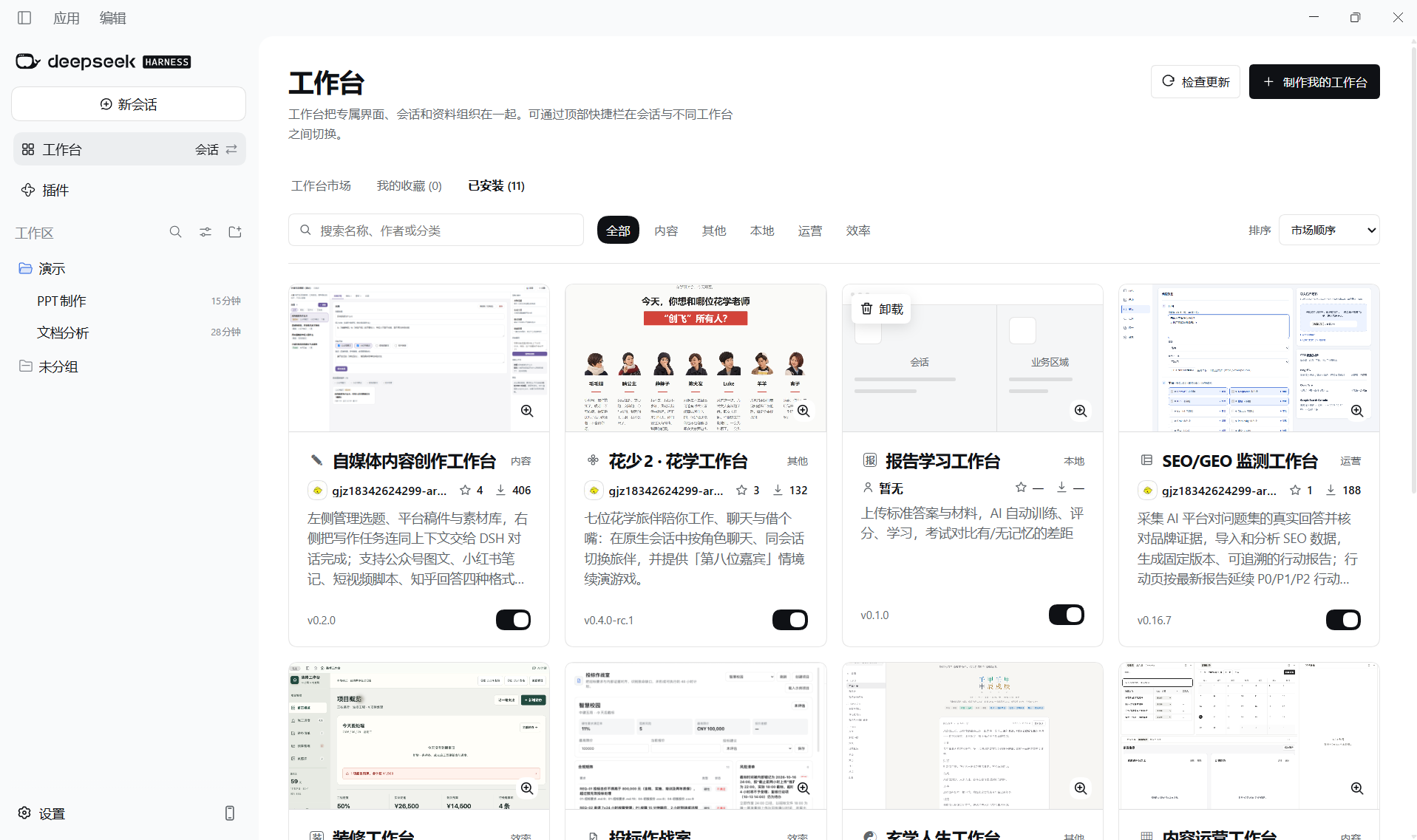Open 花少2 花学工作台 thumbnail
This screenshot has width=1417, height=840.
(x=696, y=358)
